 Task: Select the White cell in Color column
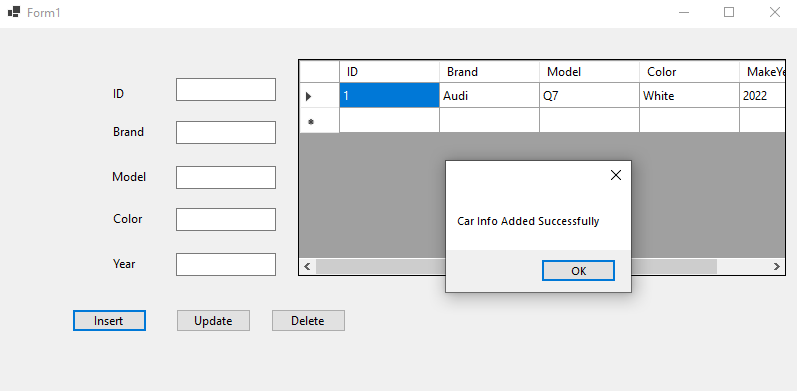[x=690, y=96]
